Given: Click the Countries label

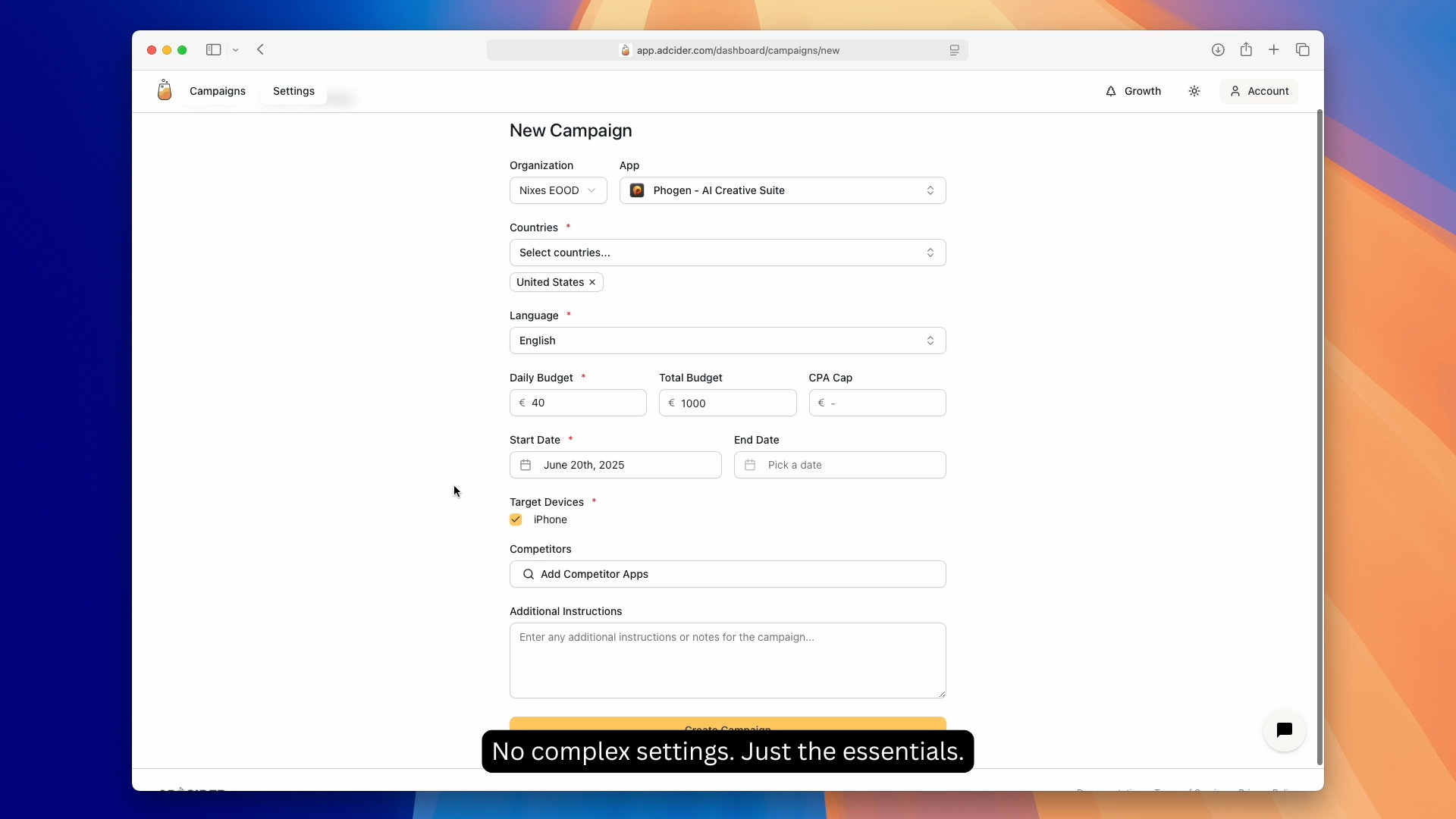Looking at the screenshot, I should 534,227.
